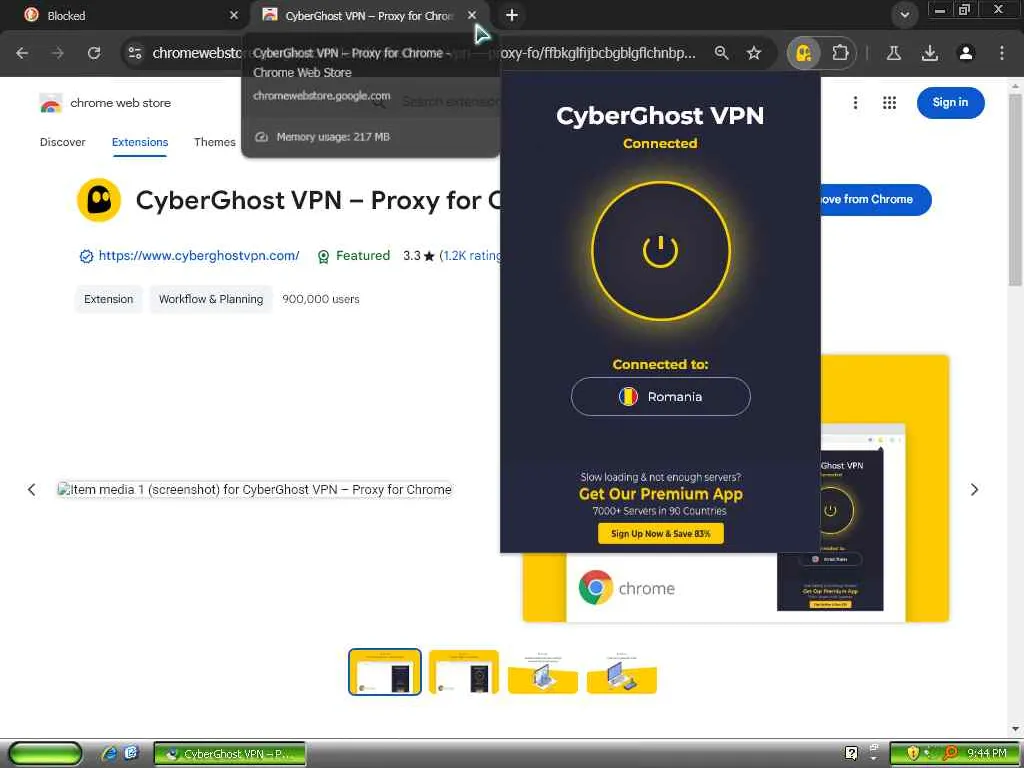
Task: Open the Themes tab in web store
Action: [x=215, y=142]
